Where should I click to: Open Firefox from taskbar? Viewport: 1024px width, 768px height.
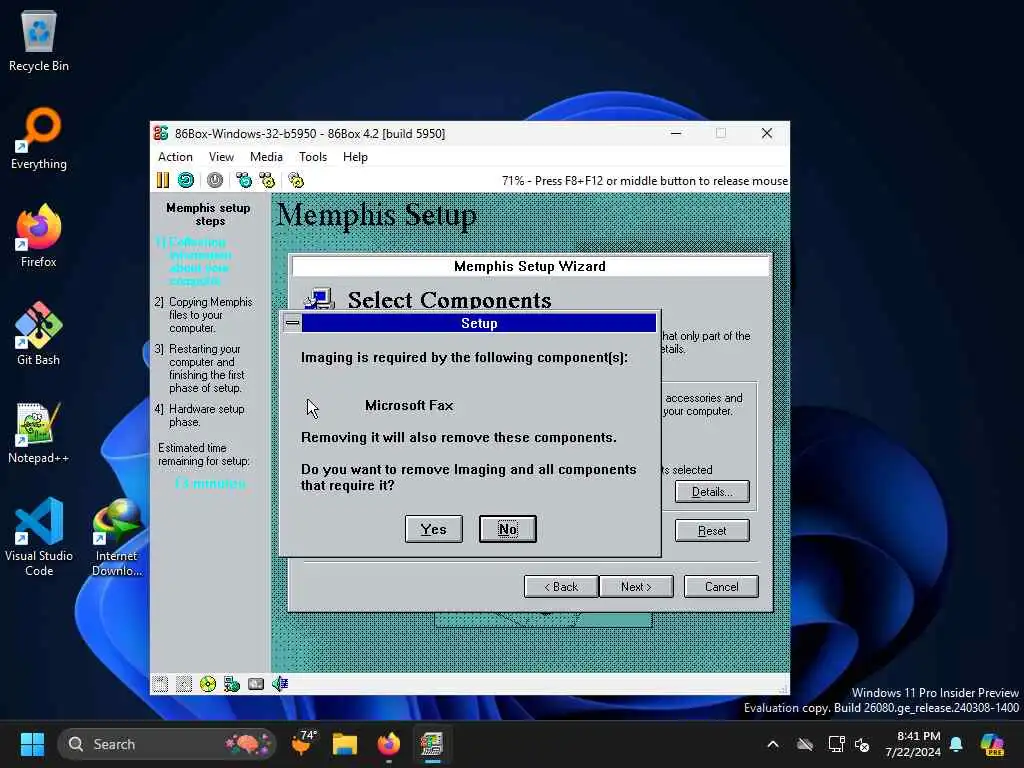[389, 744]
